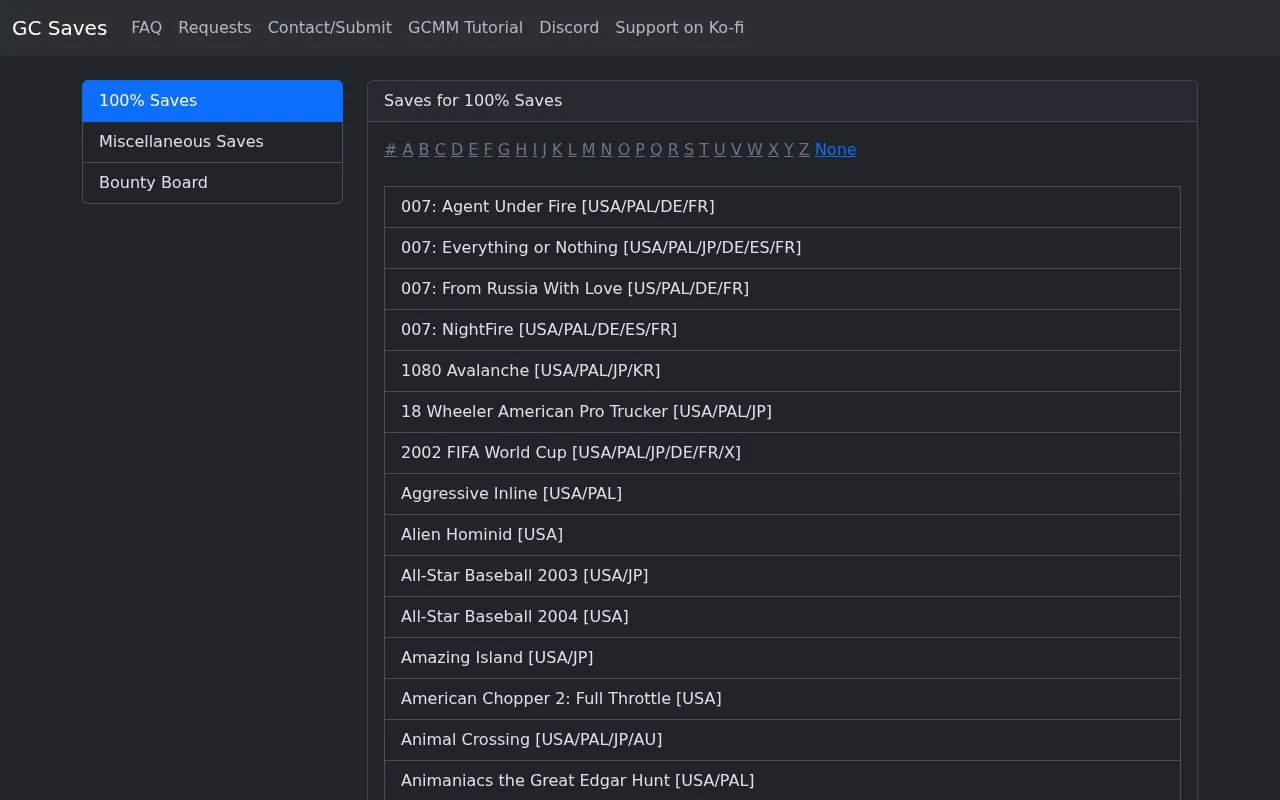Screen dimensions: 1280x800
Task: Filter saves by letter Z
Action: (804, 150)
